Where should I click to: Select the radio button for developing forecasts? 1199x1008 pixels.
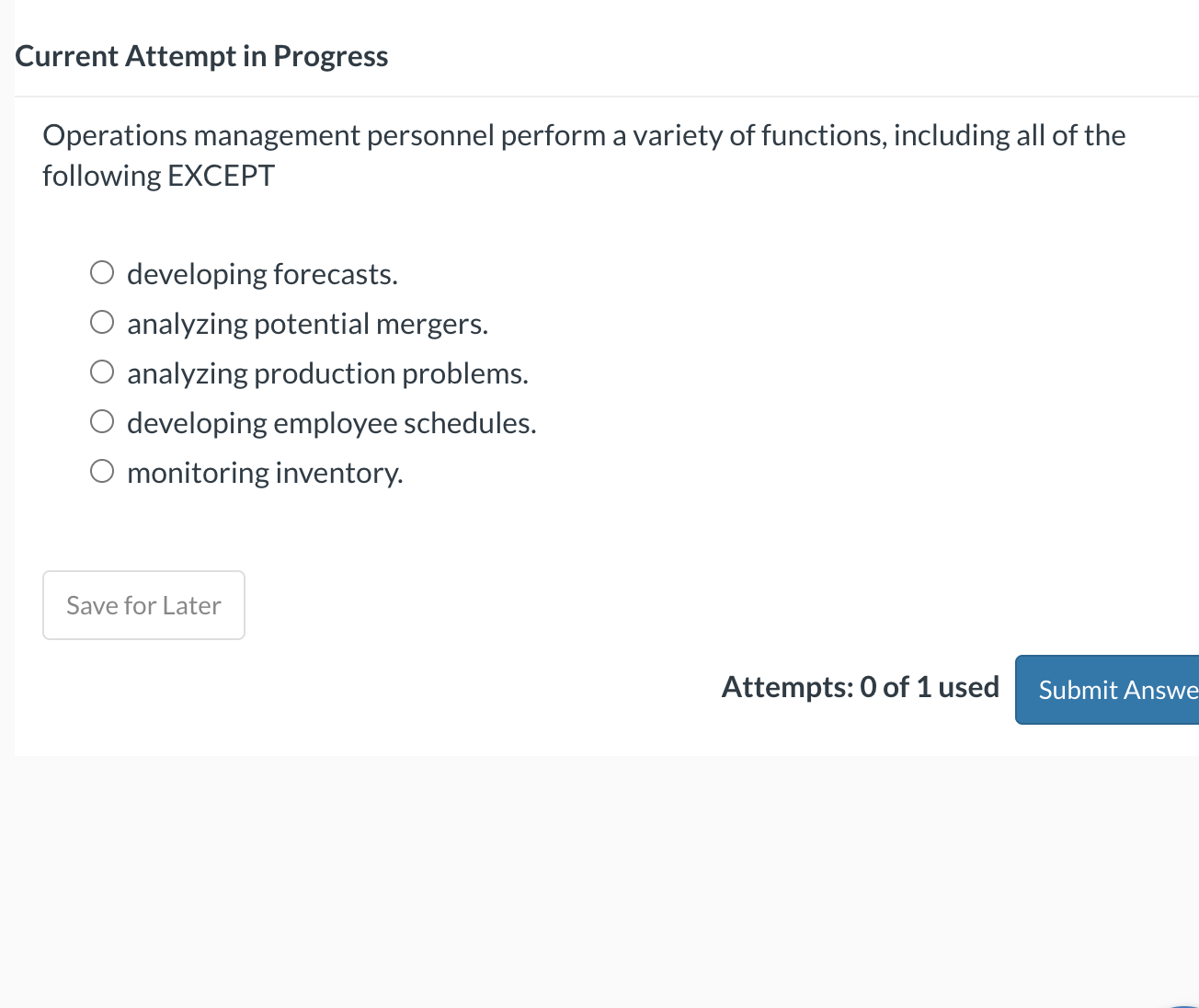(101, 271)
